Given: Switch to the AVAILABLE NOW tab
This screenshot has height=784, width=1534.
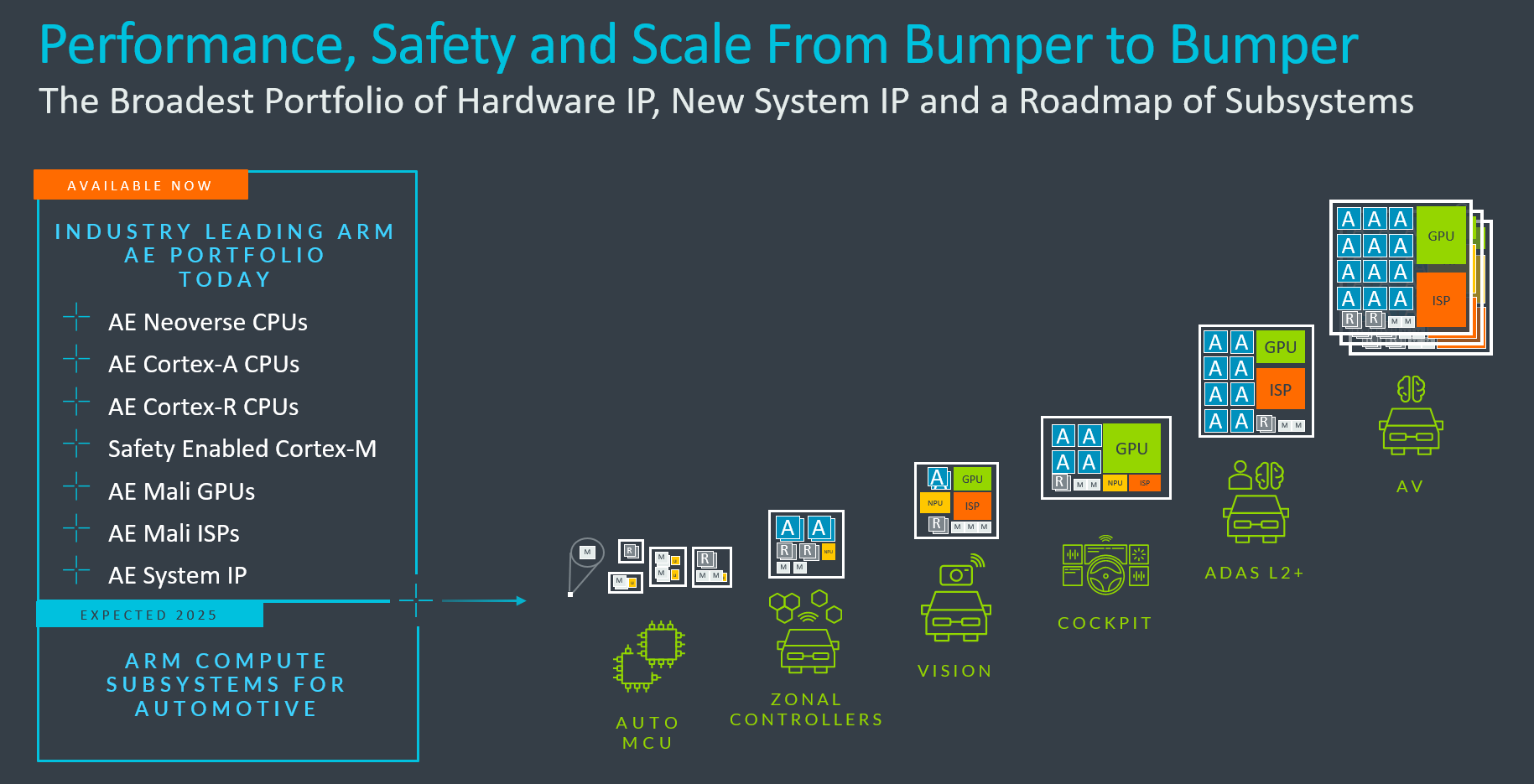Looking at the screenshot, I should coord(140,185).
